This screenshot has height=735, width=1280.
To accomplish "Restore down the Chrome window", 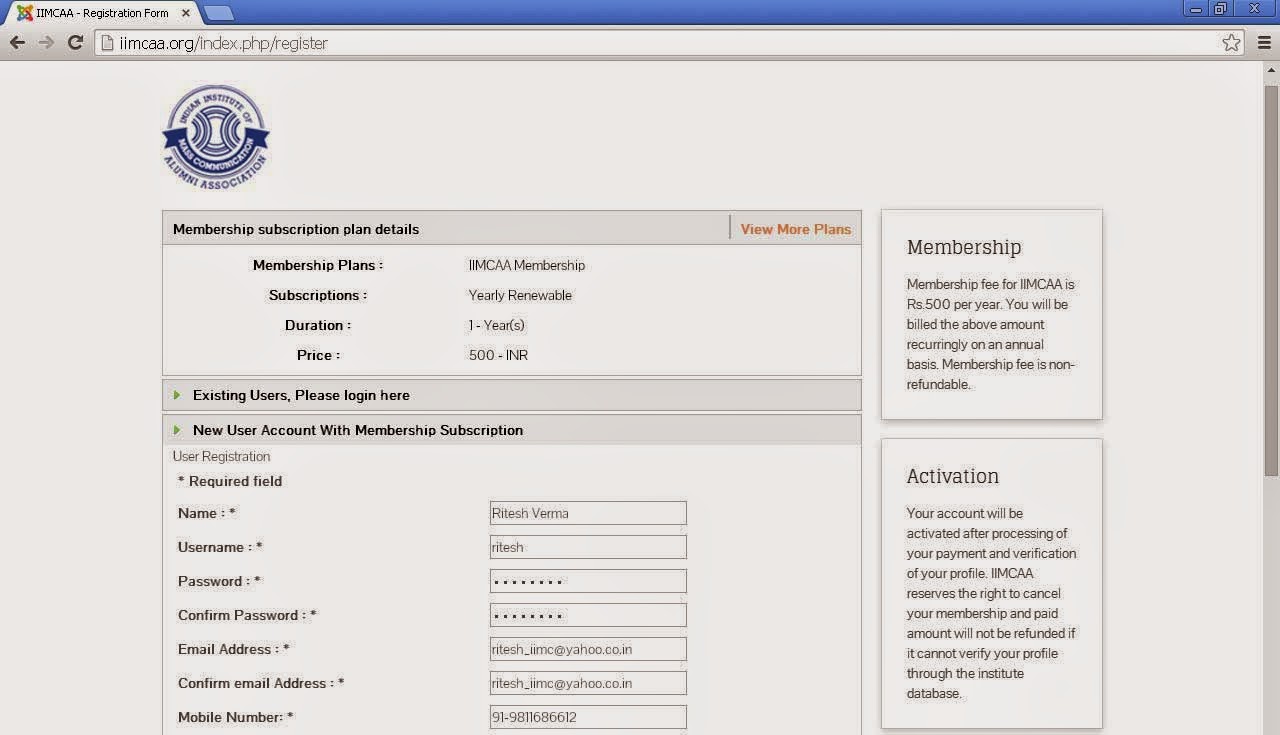I will 1221,9.
